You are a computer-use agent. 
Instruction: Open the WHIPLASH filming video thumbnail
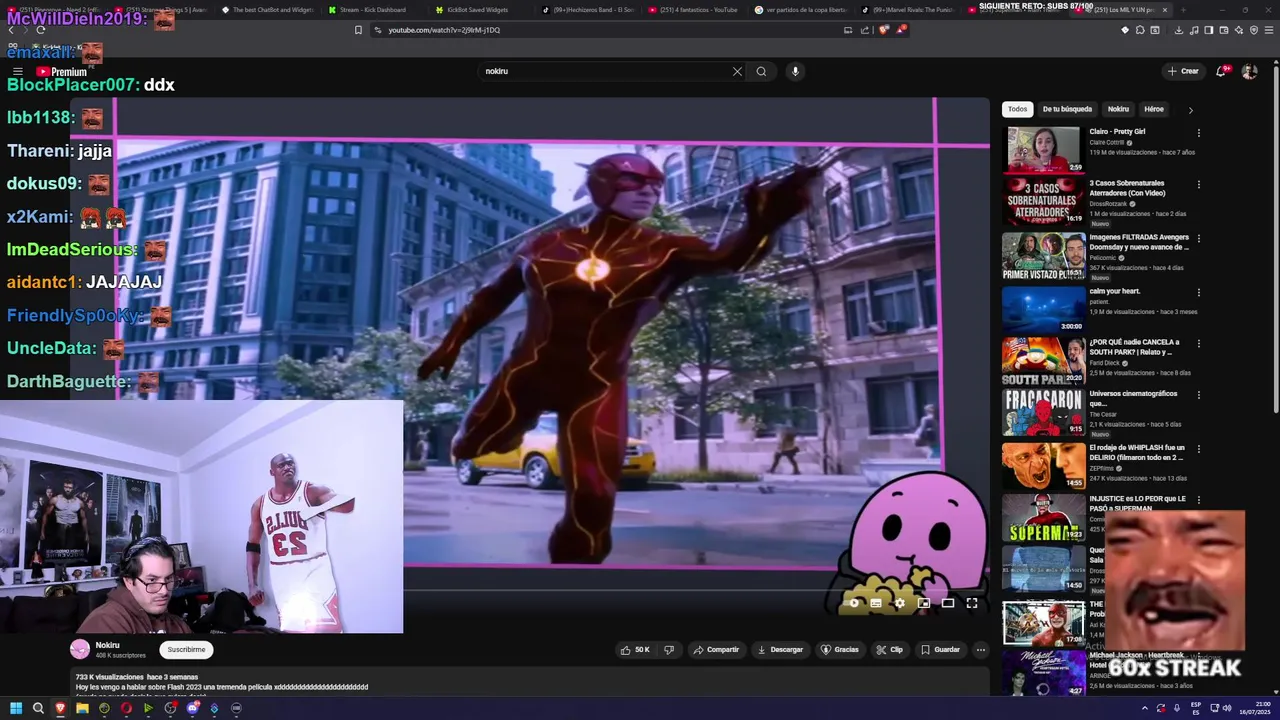(1043, 465)
